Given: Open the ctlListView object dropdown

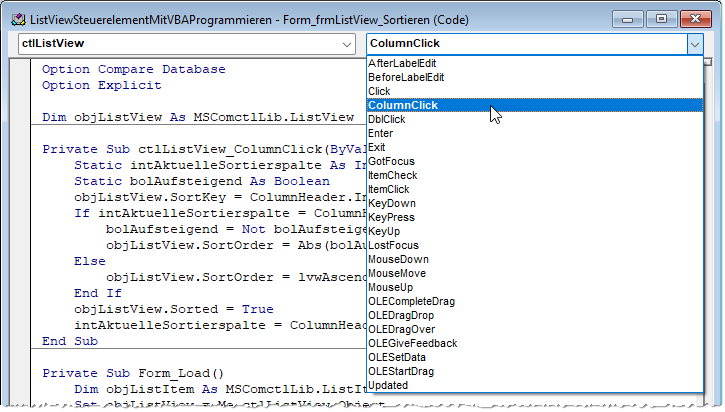Looking at the screenshot, I should tap(346, 44).
